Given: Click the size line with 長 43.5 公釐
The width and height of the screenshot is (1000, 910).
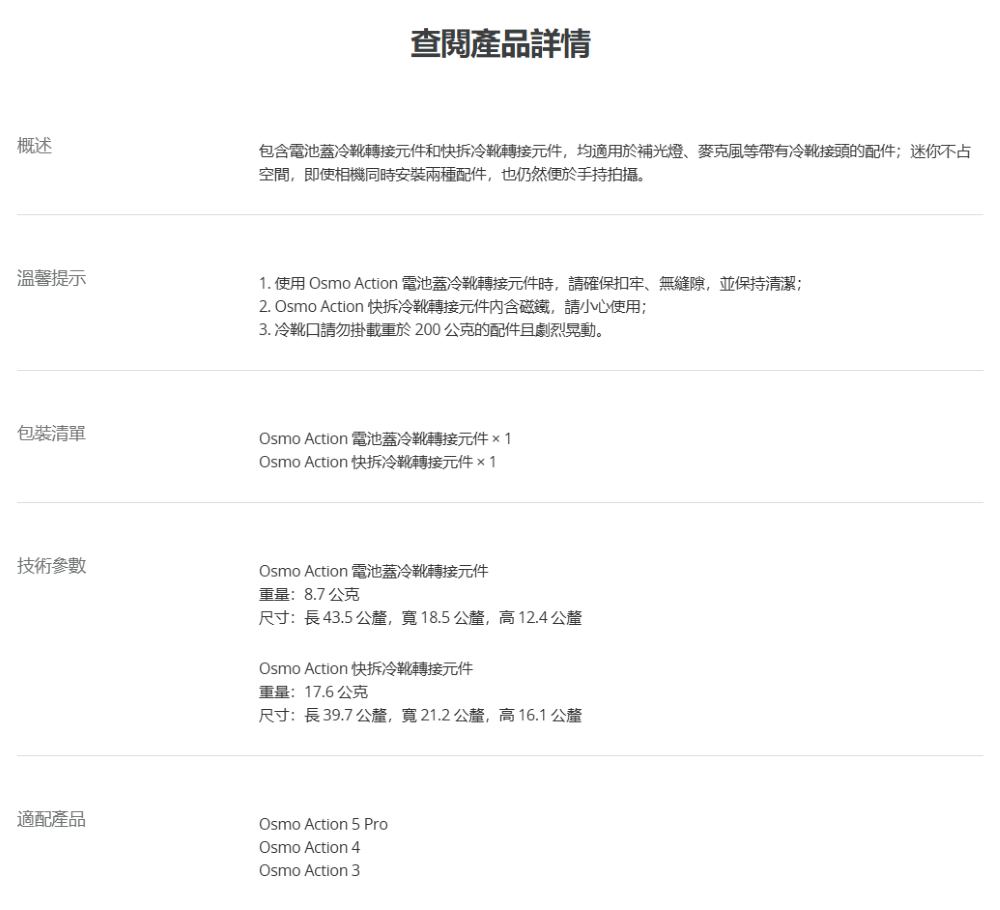Looking at the screenshot, I should click(420, 618).
